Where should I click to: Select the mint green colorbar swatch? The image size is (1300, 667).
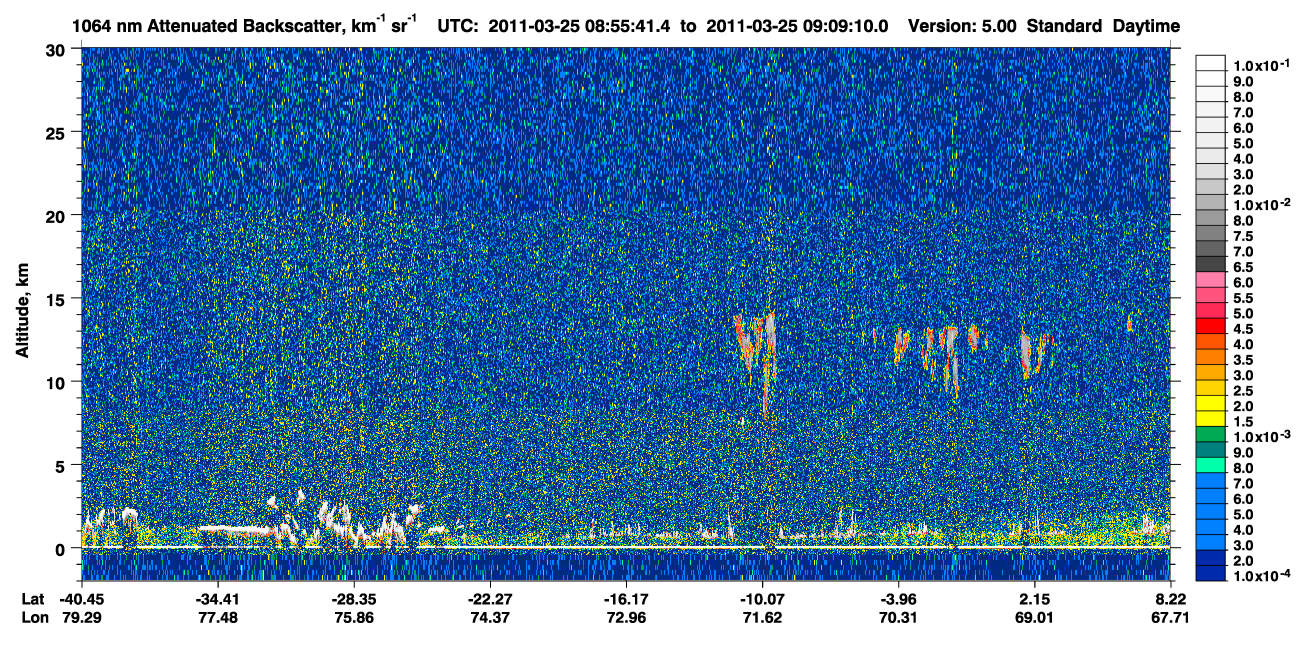click(x=1210, y=466)
